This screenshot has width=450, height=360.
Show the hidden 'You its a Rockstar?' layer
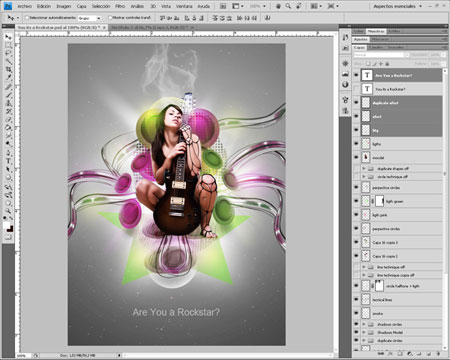pos(356,89)
